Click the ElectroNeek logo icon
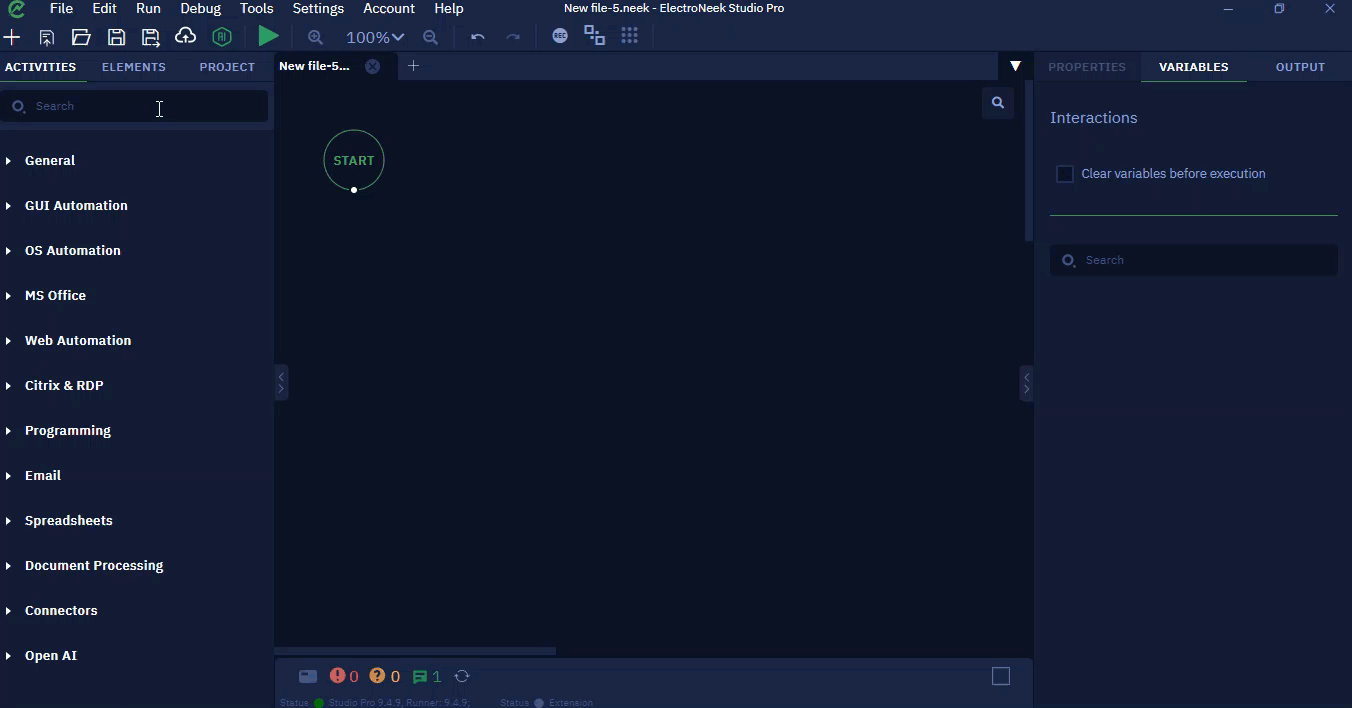 point(16,9)
